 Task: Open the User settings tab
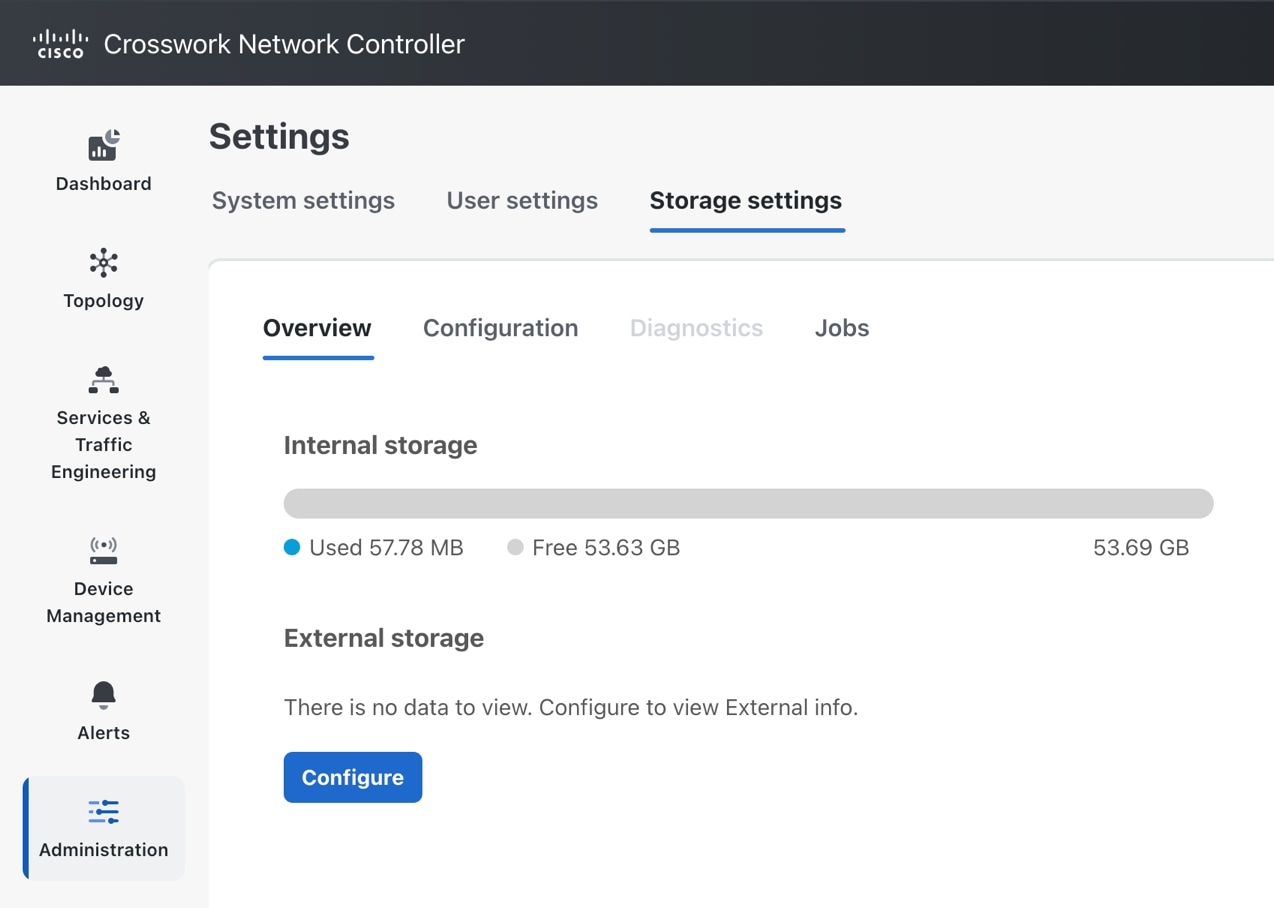521,200
